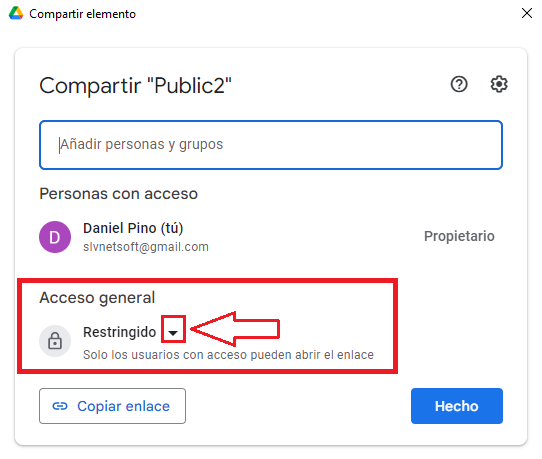Click the slvnetsoft@gmail.com email address
The width and height of the screenshot is (542, 459).
pos(146,247)
